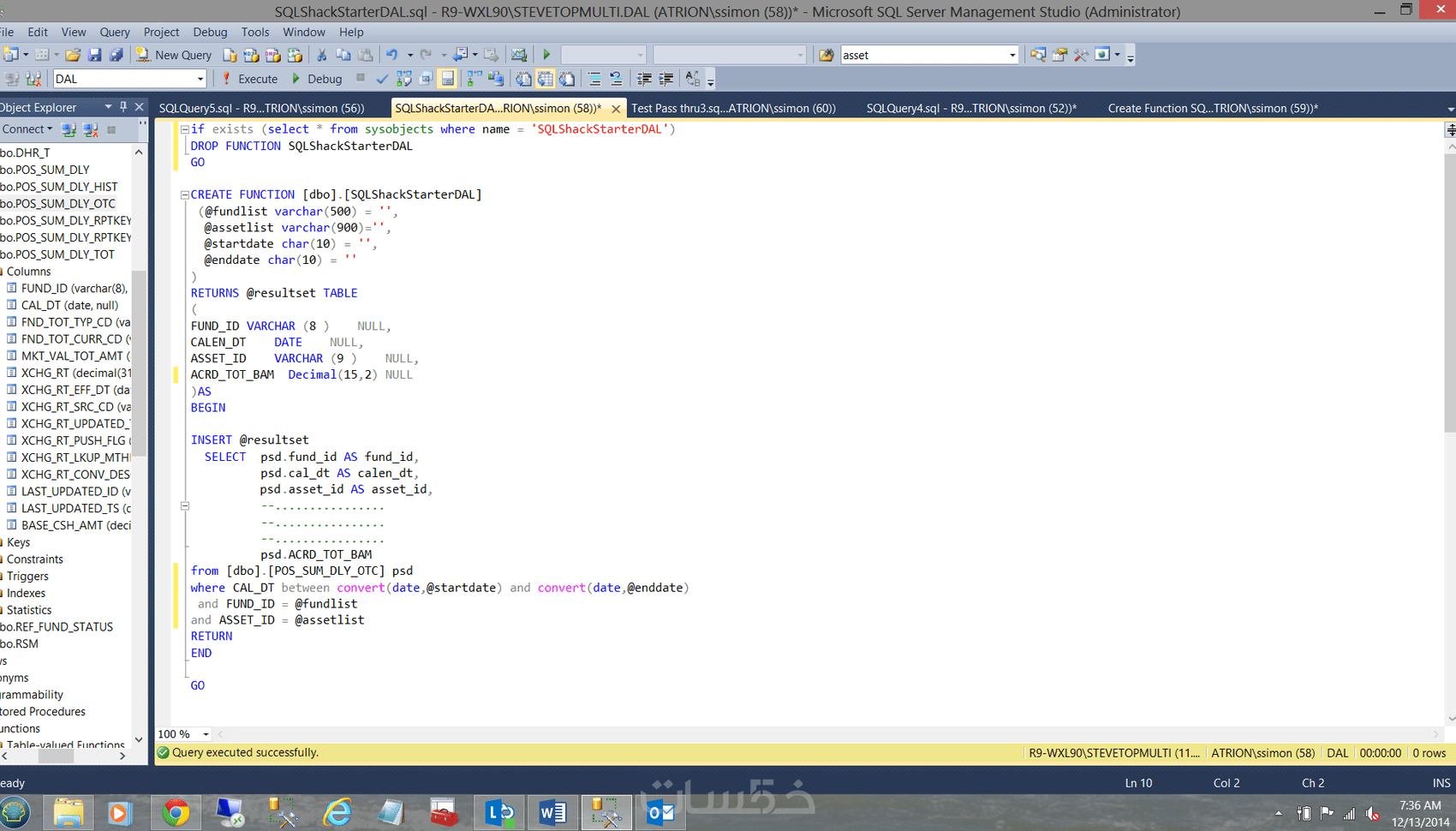Click the Cut icon on the toolbar
Viewport: 1456px width, 831px height.
[x=322, y=54]
